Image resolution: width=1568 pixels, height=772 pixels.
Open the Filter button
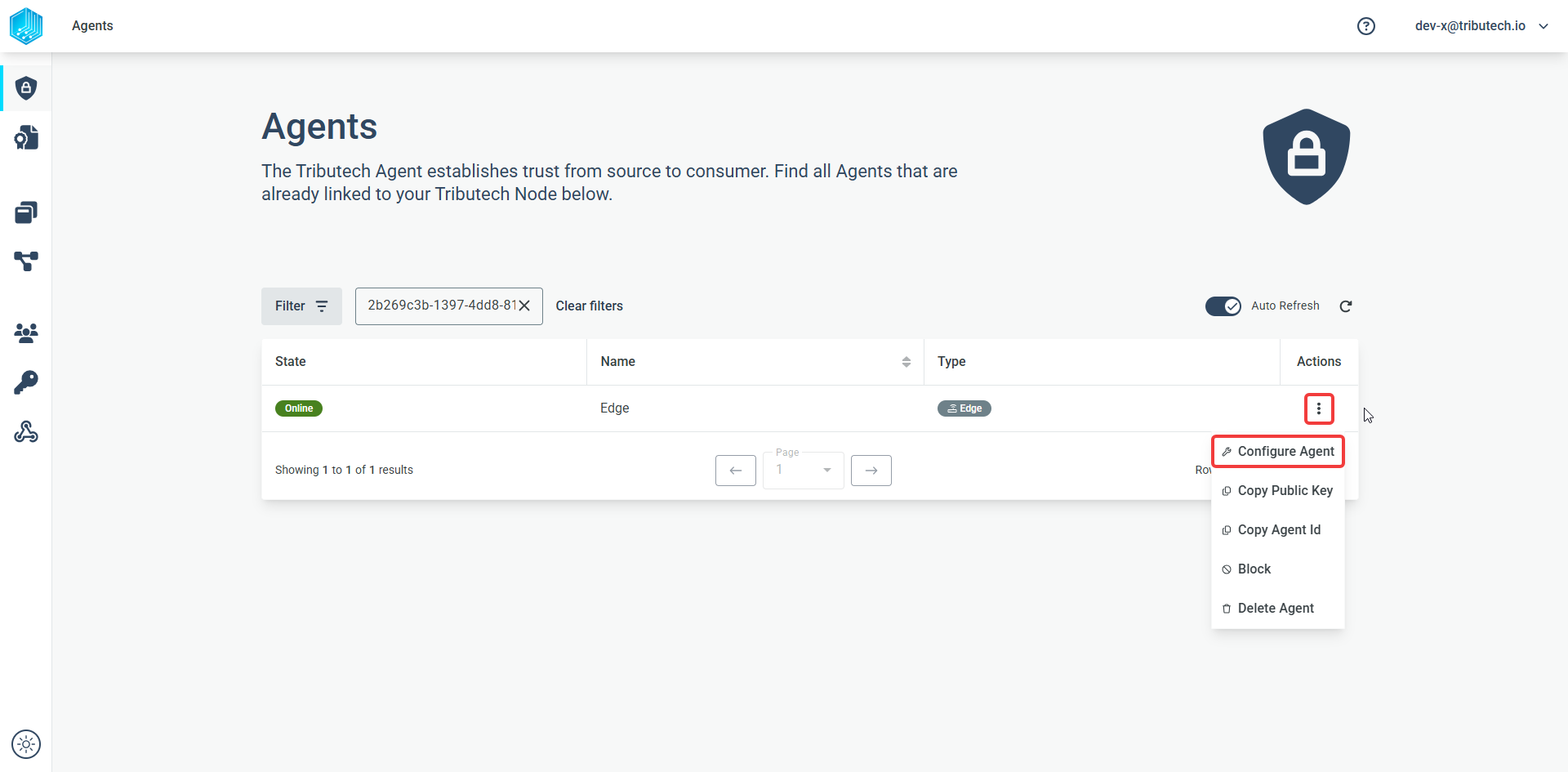tap(301, 306)
